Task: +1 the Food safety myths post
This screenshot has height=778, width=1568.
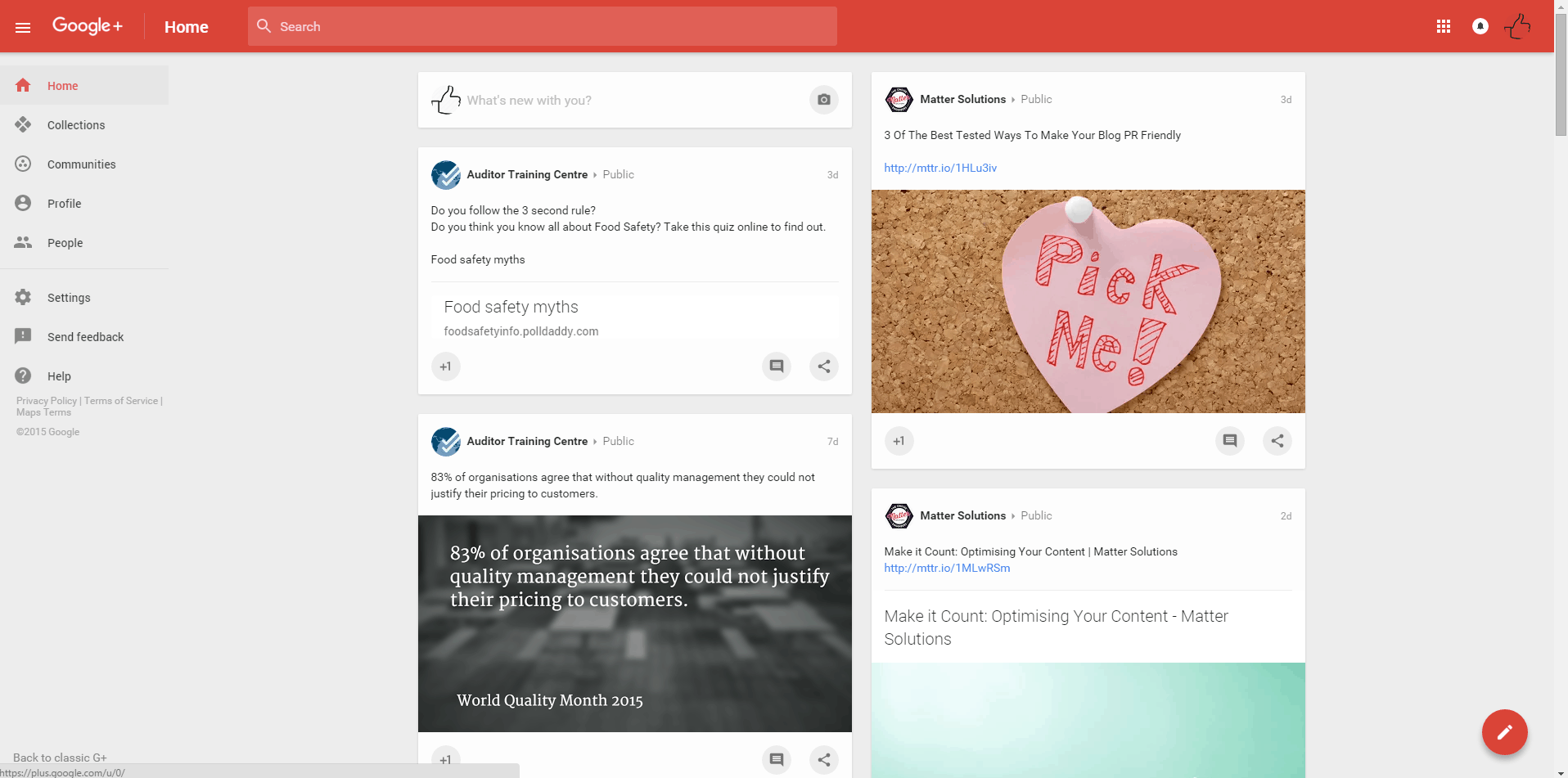Action: pos(445,367)
